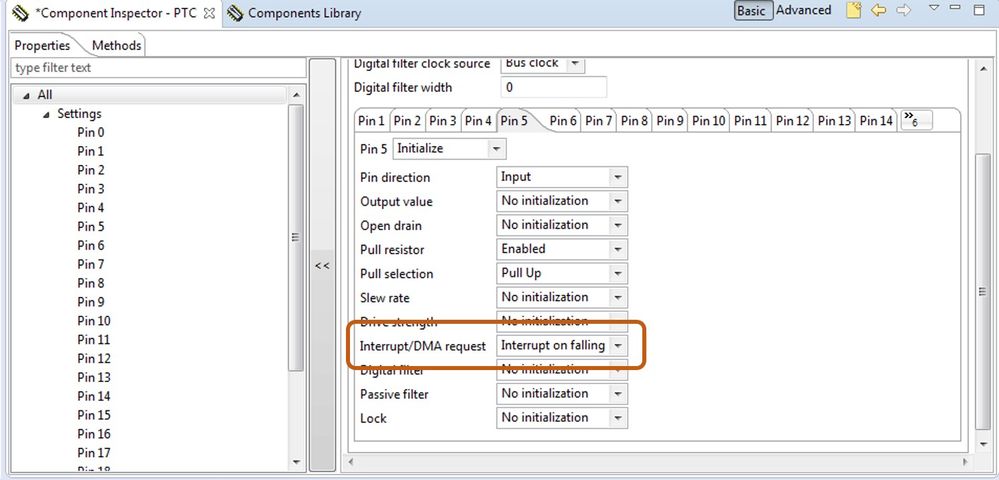Select Pin 15 in the settings tree
The width and height of the screenshot is (999, 480).
(94, 415)
